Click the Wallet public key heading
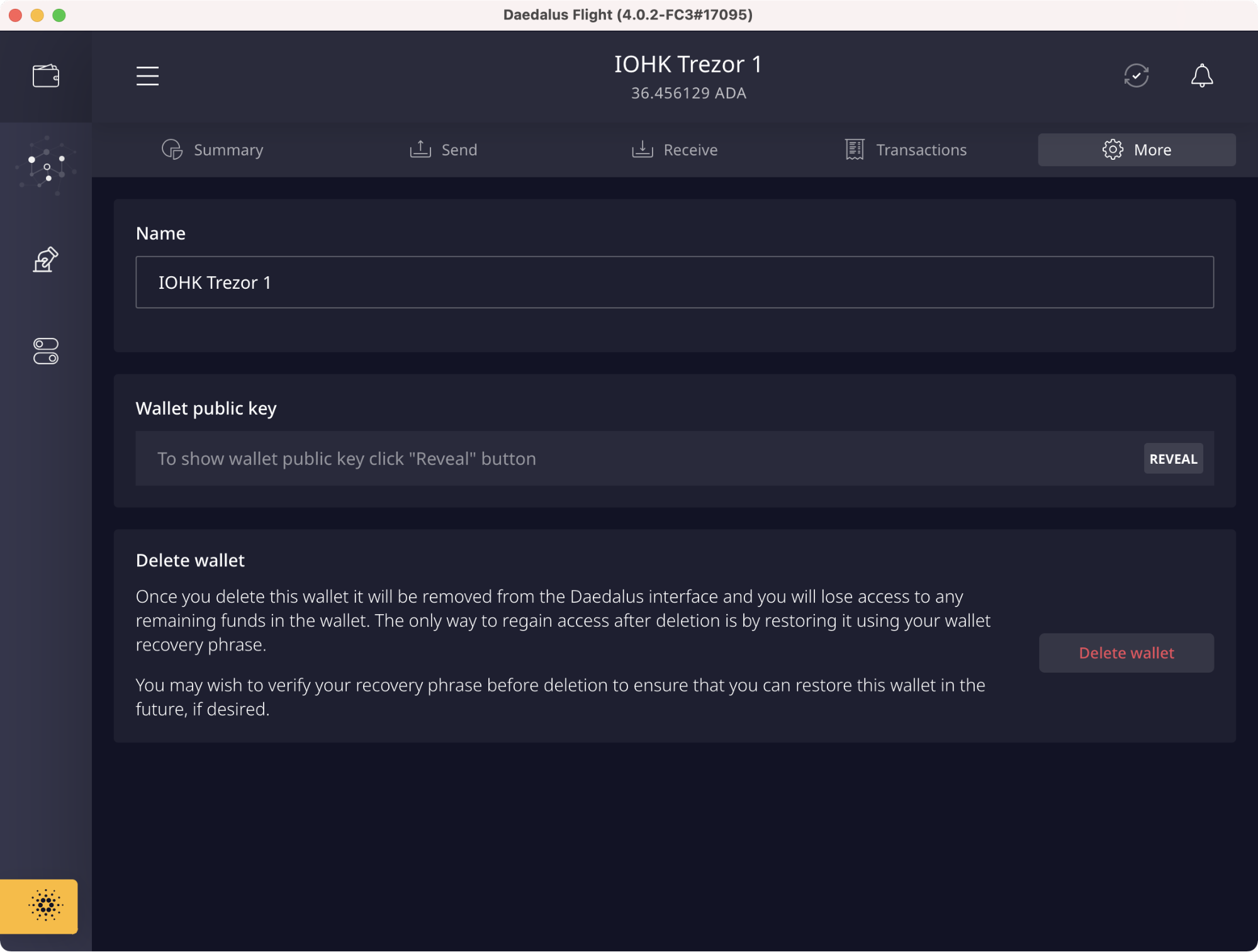 206,408
